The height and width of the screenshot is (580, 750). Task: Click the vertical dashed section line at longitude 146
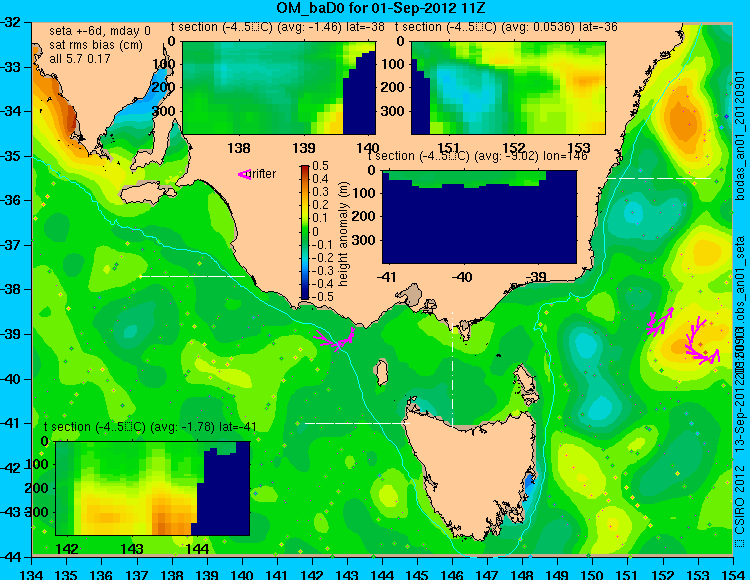pos(452,368)
